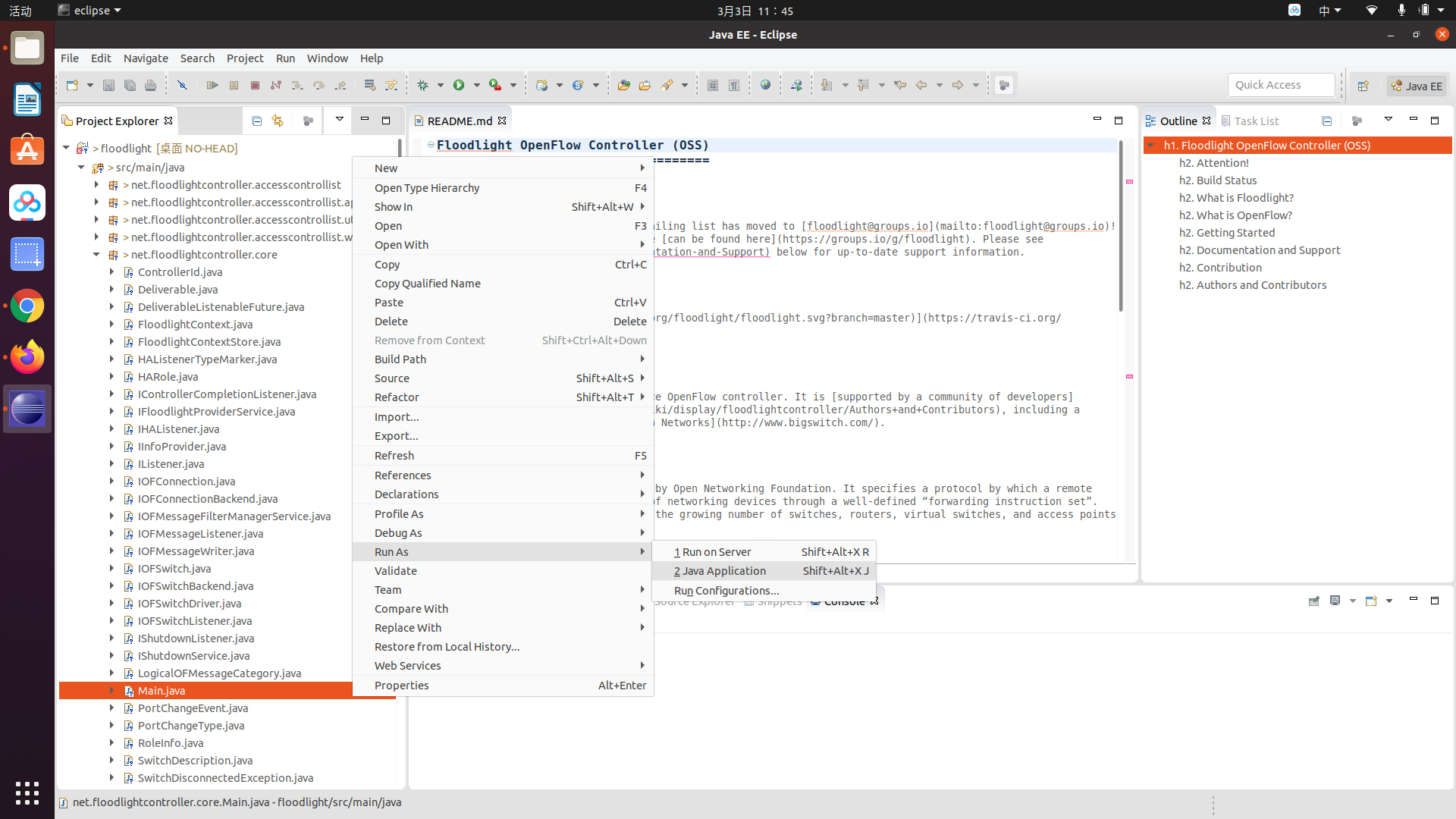Open Eclipse from the Ubuntu dock
This screenshot has height=819, width=1456.
tap(27, 409)
